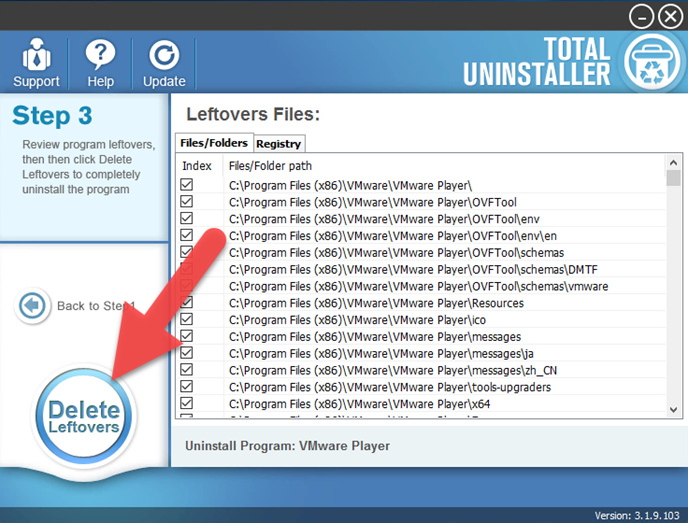
Task: Switch to the Files/Folders tab
Action: [214, 143]
